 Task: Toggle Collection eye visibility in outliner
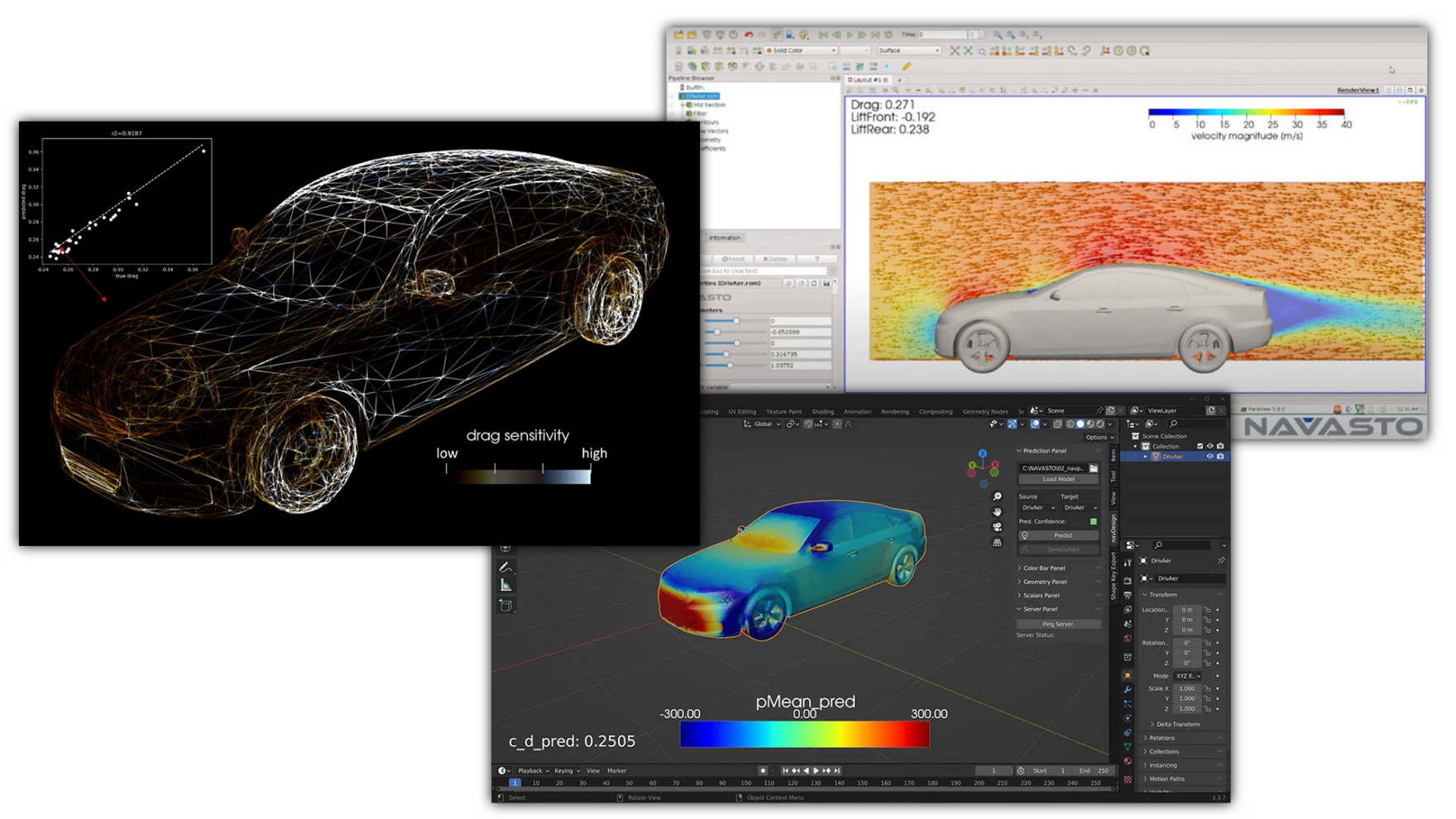(1209, 447)
